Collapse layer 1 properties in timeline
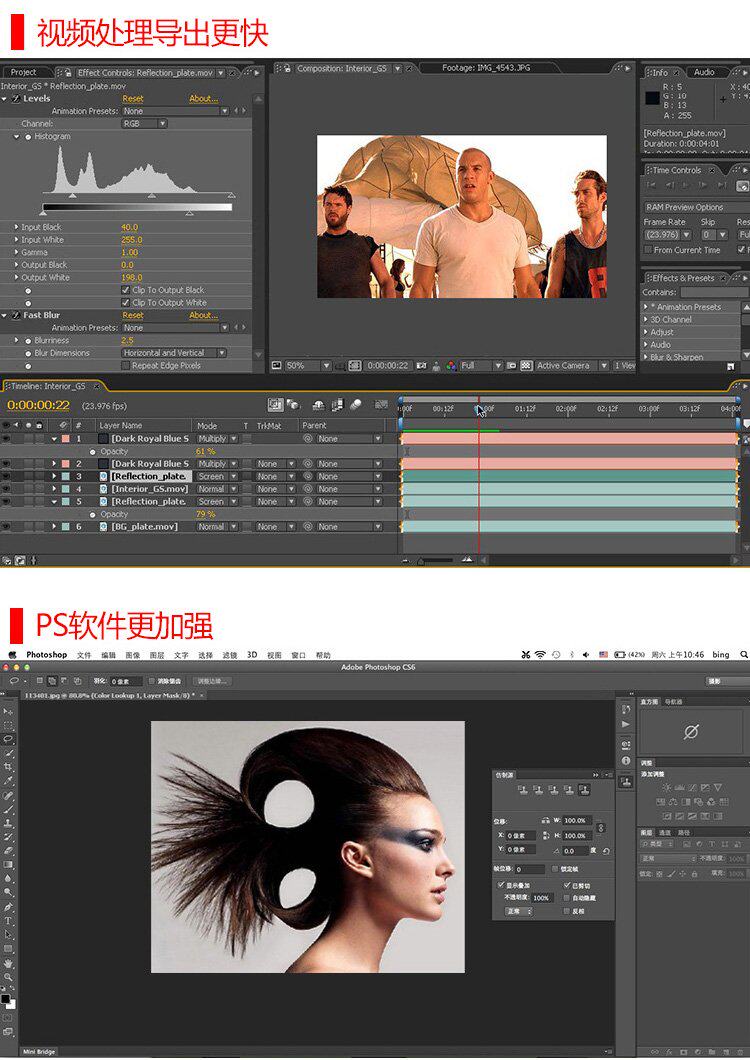This screenshot has height=1060, width=750. pos(54,439)
